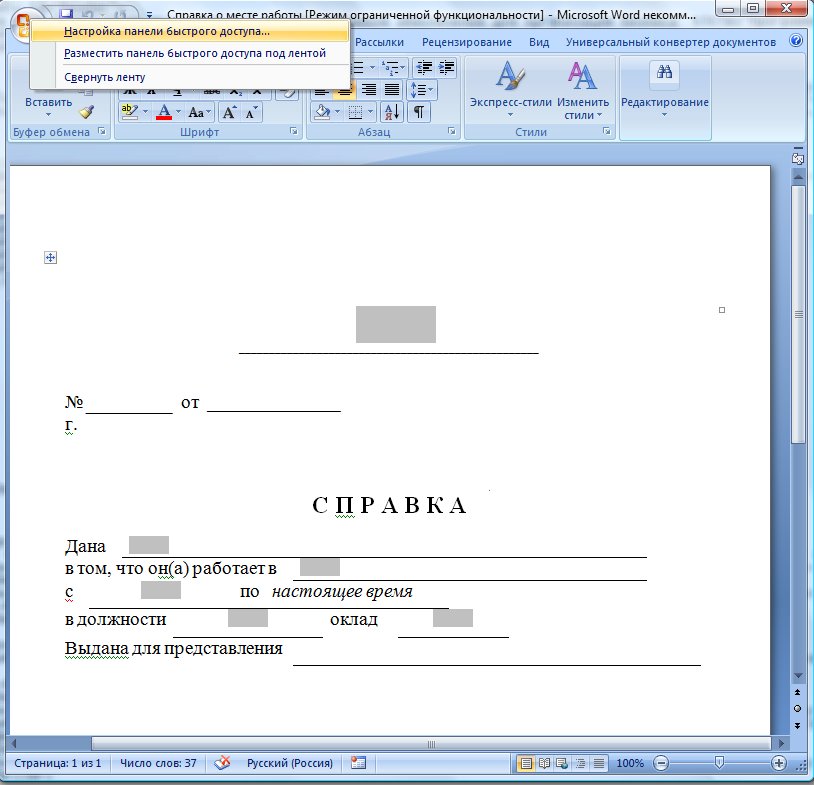Click the borders grid icon

click(x=356, y=112)
